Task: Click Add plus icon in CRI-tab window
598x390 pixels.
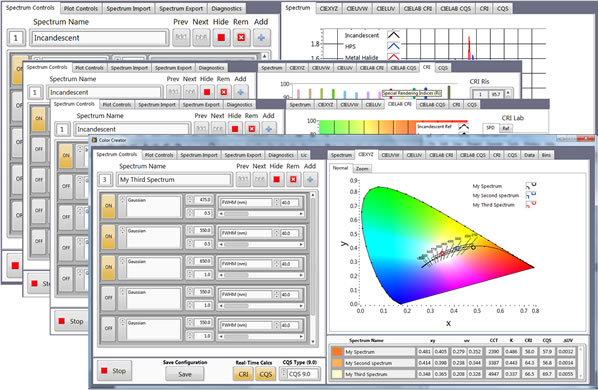Action: click(x=240, y=92)
